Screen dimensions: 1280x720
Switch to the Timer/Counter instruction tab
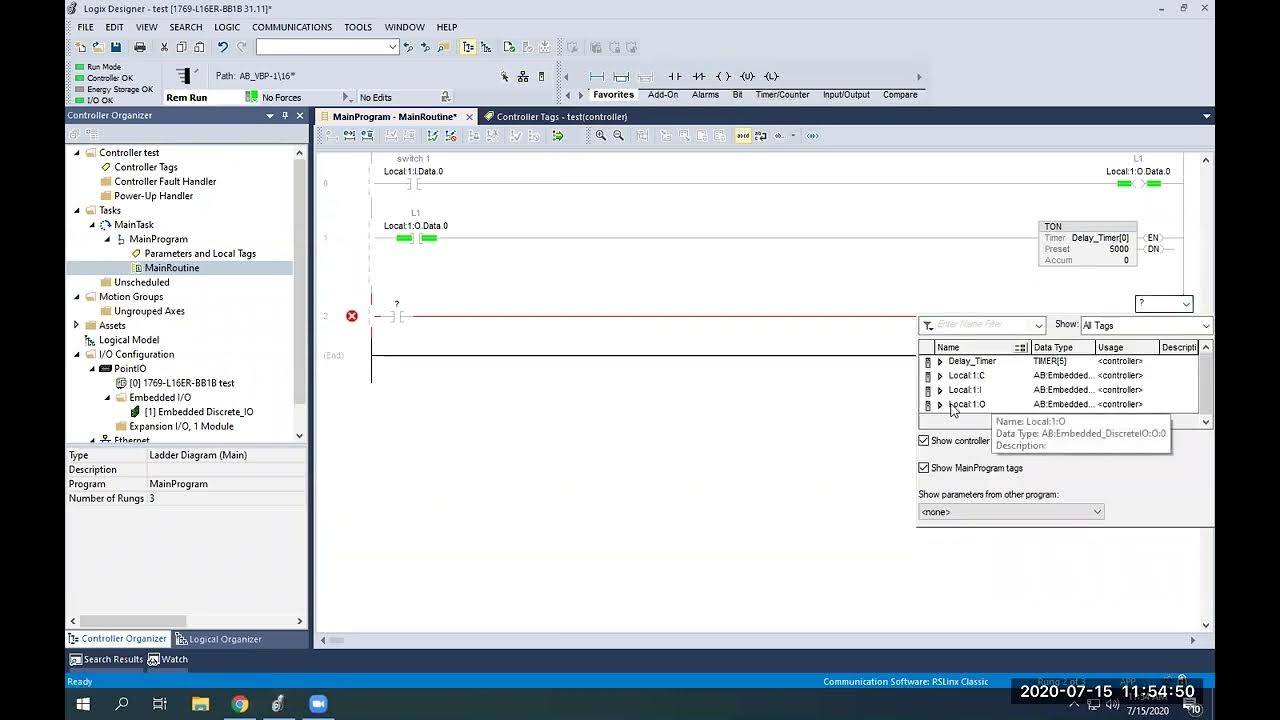point(782,95)
